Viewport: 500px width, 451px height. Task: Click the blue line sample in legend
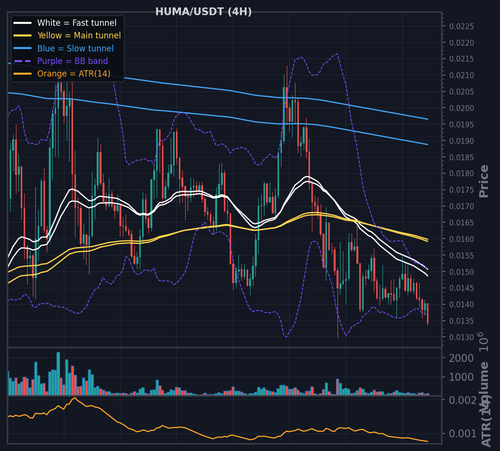click(22, 48)
